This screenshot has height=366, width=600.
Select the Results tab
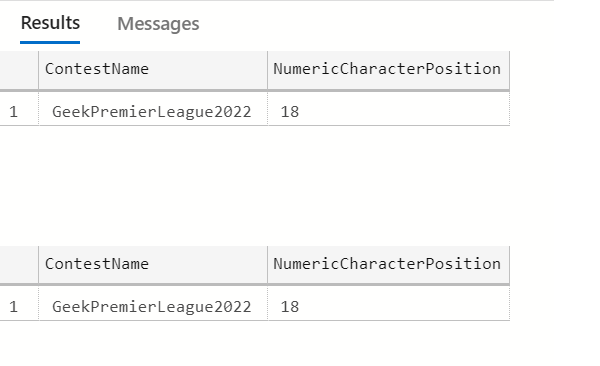50,23
